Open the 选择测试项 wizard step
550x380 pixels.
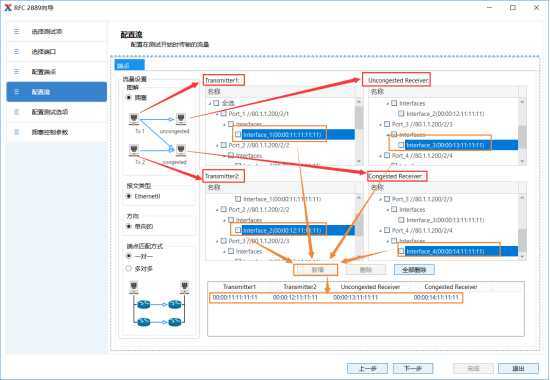[56, 32]
